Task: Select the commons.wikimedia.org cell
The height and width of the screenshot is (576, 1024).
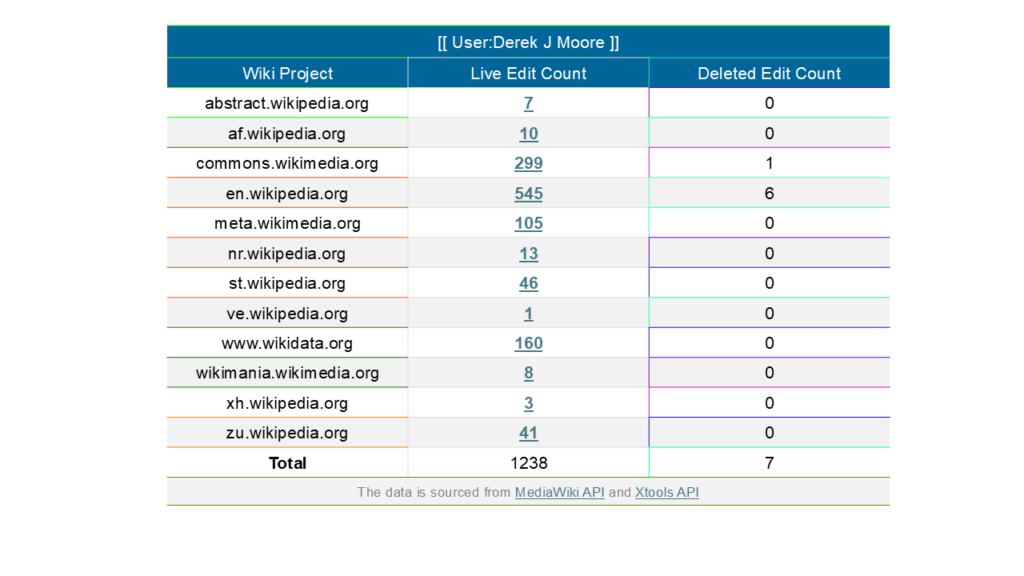Action: point(287,163)
